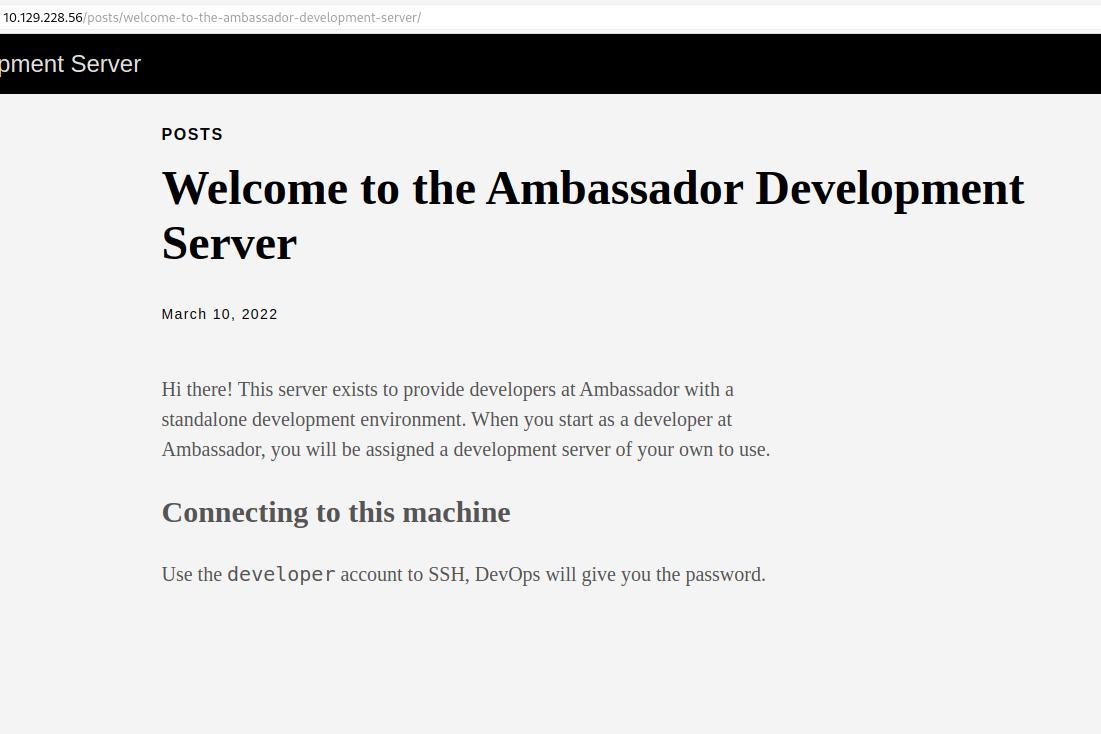Click the March 10, 2022 post date
Screen dimensions: 1101x734
tap(219, 314)
